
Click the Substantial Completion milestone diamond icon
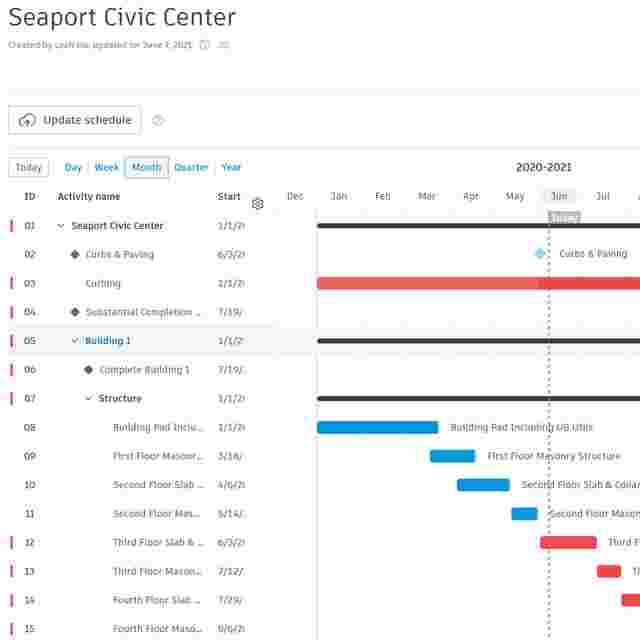click(x=75, y=312)
